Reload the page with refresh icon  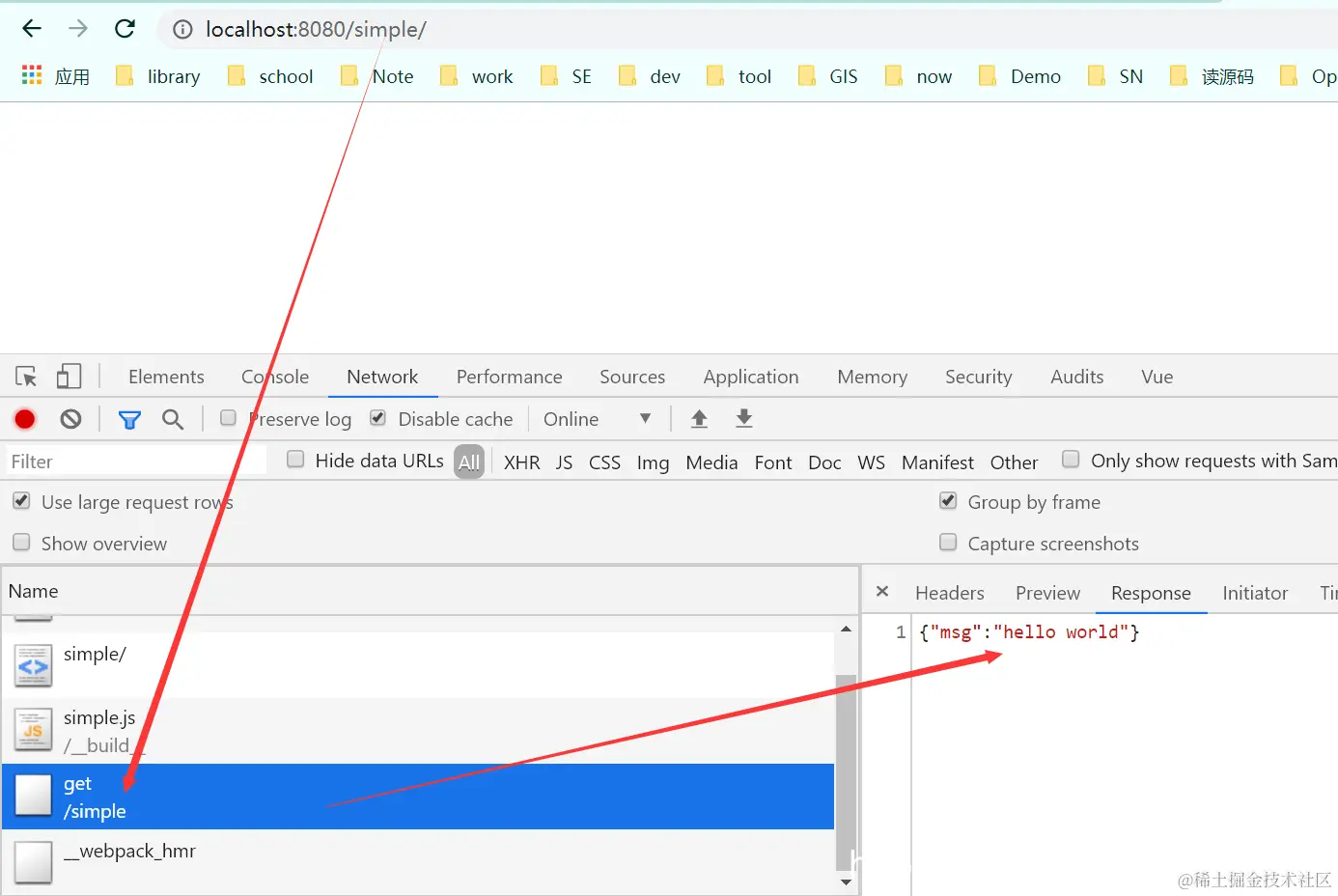pos(125,29)
